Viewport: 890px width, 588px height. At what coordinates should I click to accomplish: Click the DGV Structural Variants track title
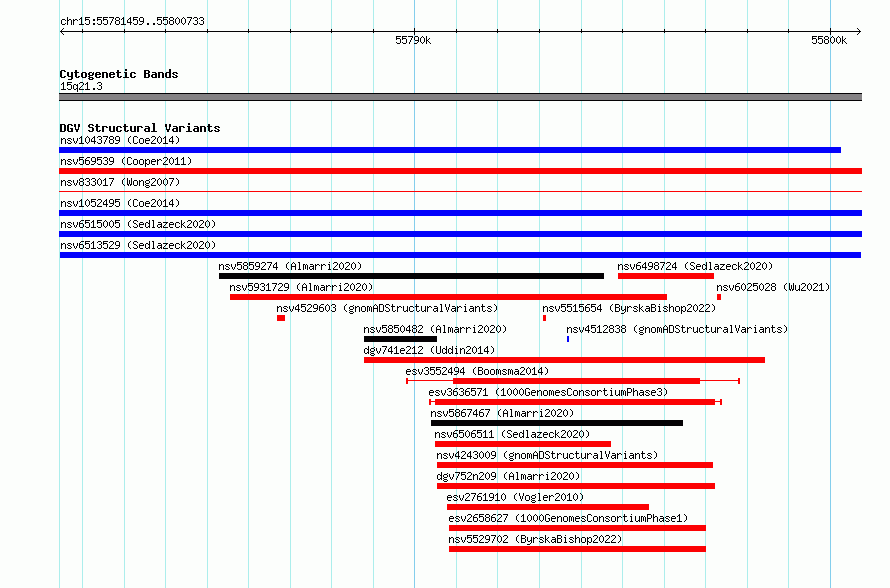point(140,128)
